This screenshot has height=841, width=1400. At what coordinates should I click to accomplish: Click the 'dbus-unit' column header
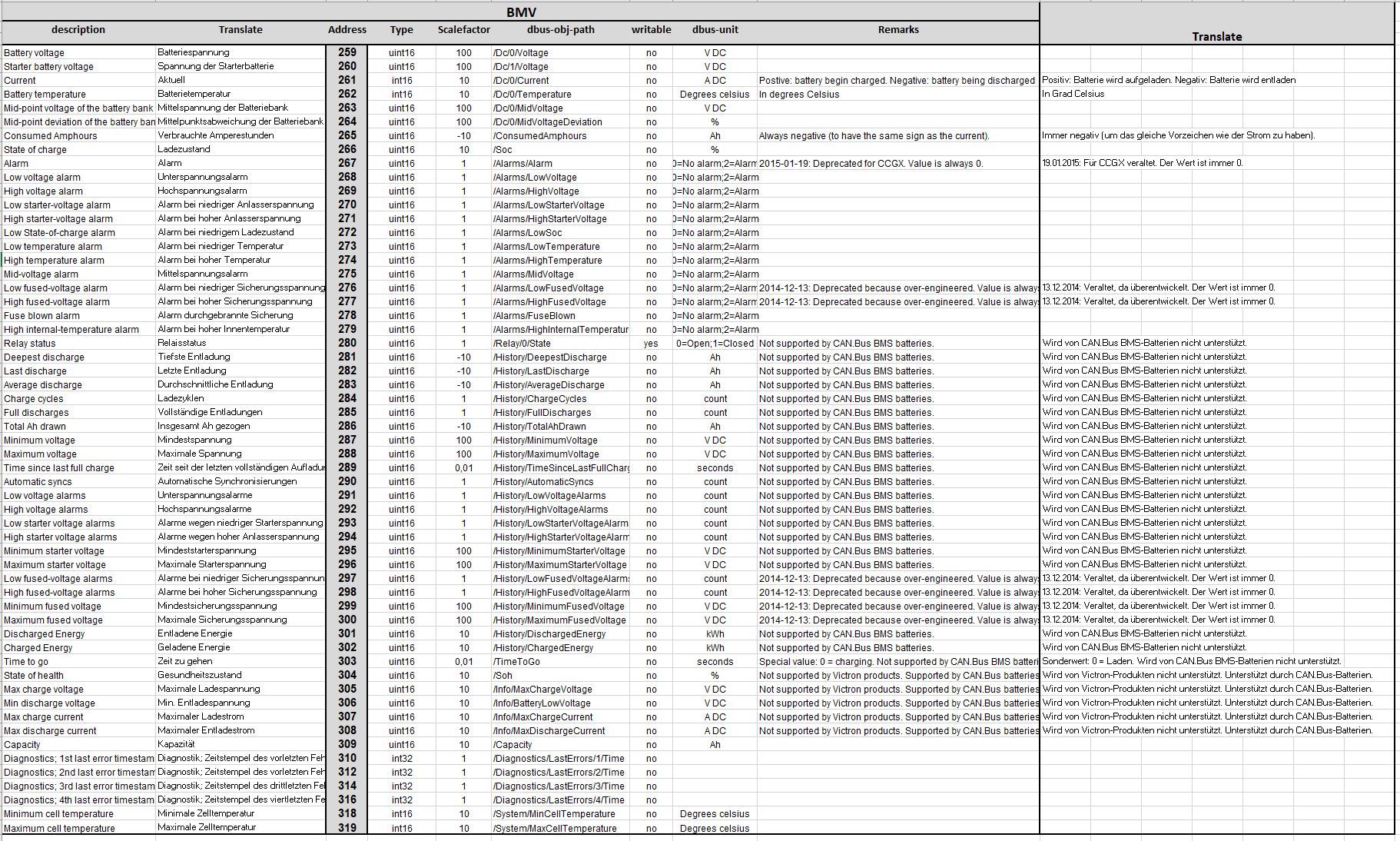pos(715,30)
